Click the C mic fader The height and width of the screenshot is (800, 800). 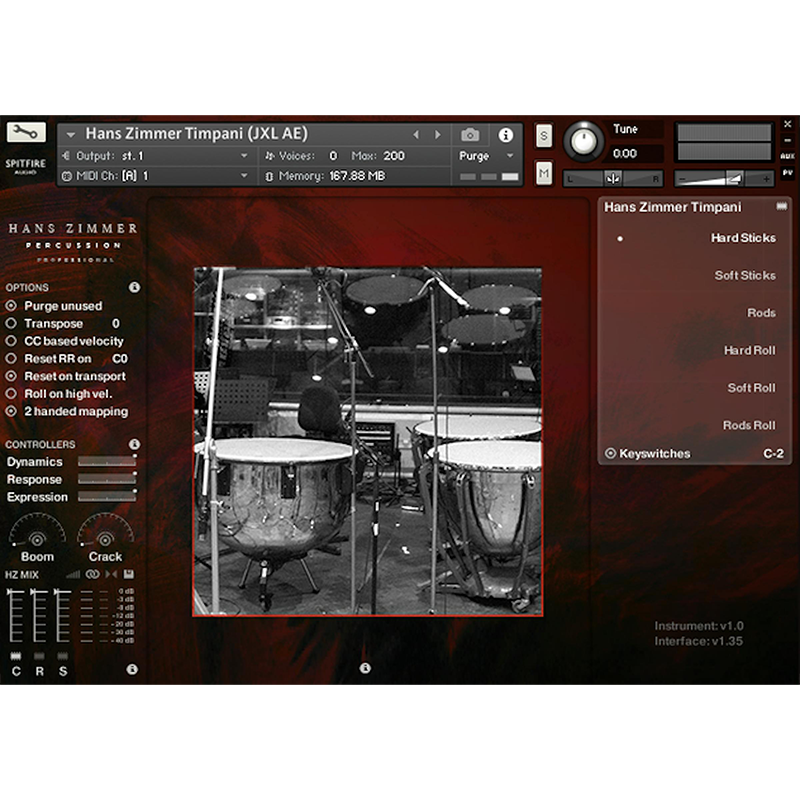[x=16, y=615]
